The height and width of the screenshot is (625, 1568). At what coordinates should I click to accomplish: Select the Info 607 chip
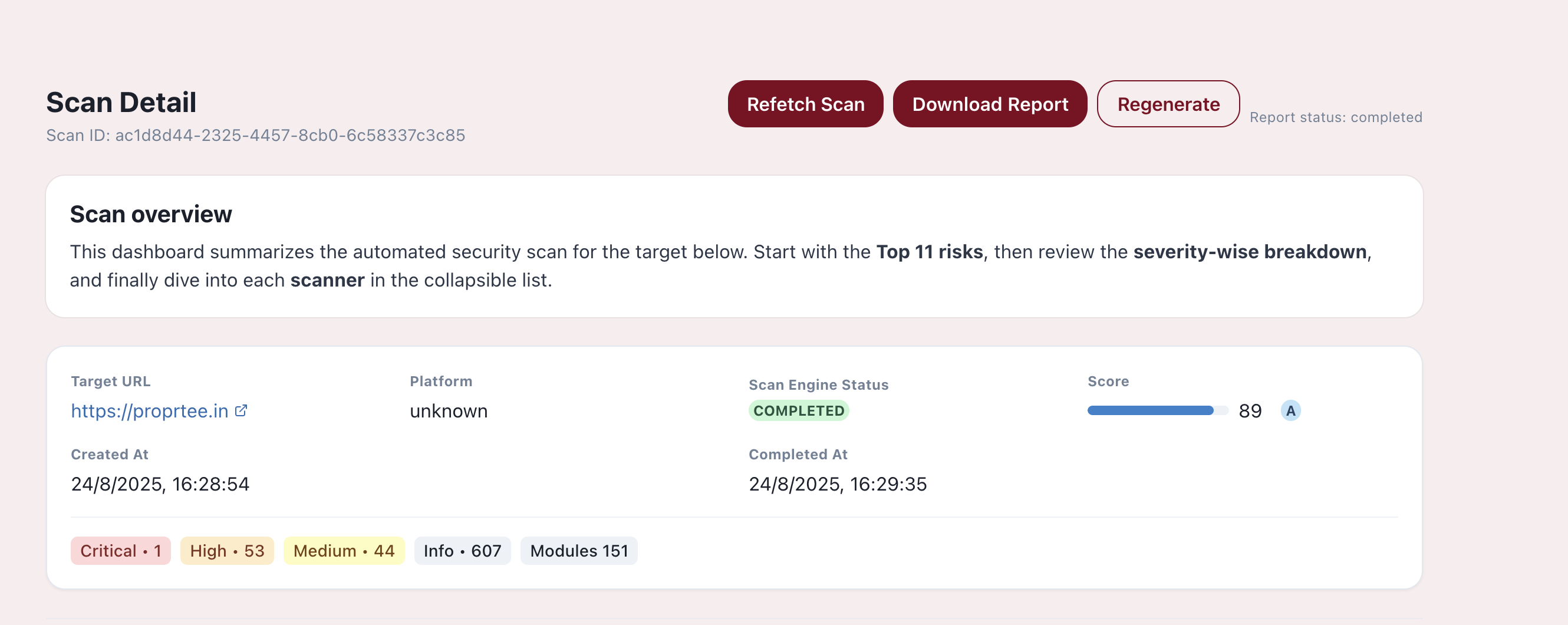pos(462,551)
